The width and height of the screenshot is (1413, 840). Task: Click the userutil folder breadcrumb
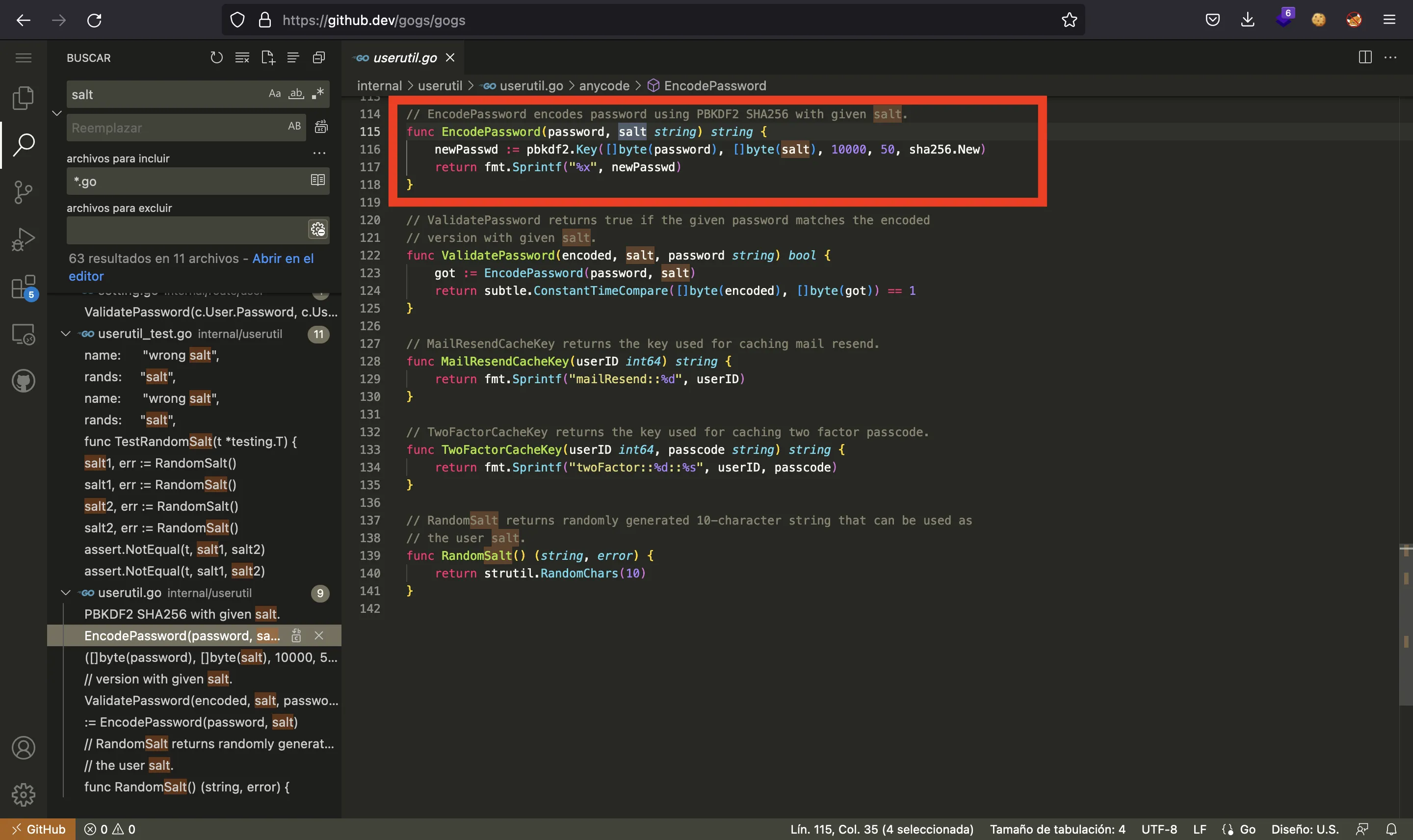440,85
